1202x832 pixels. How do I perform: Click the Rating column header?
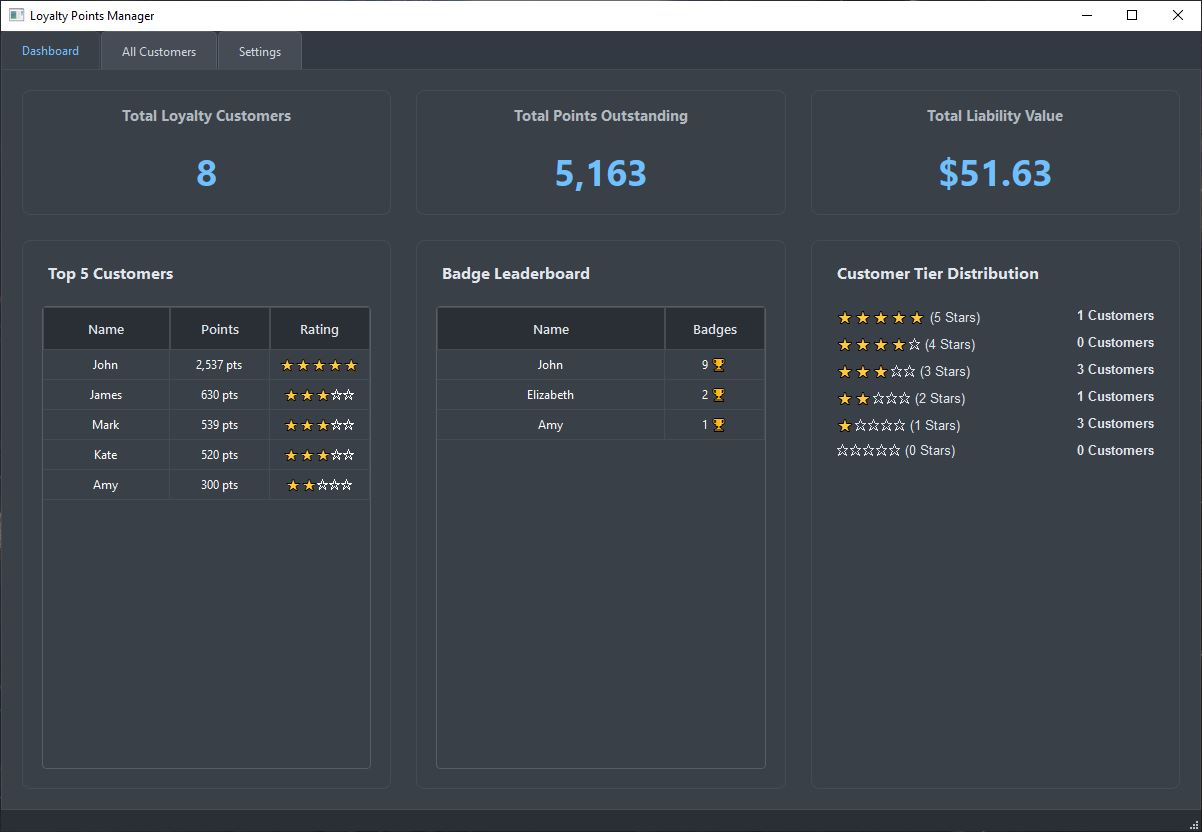319,329
